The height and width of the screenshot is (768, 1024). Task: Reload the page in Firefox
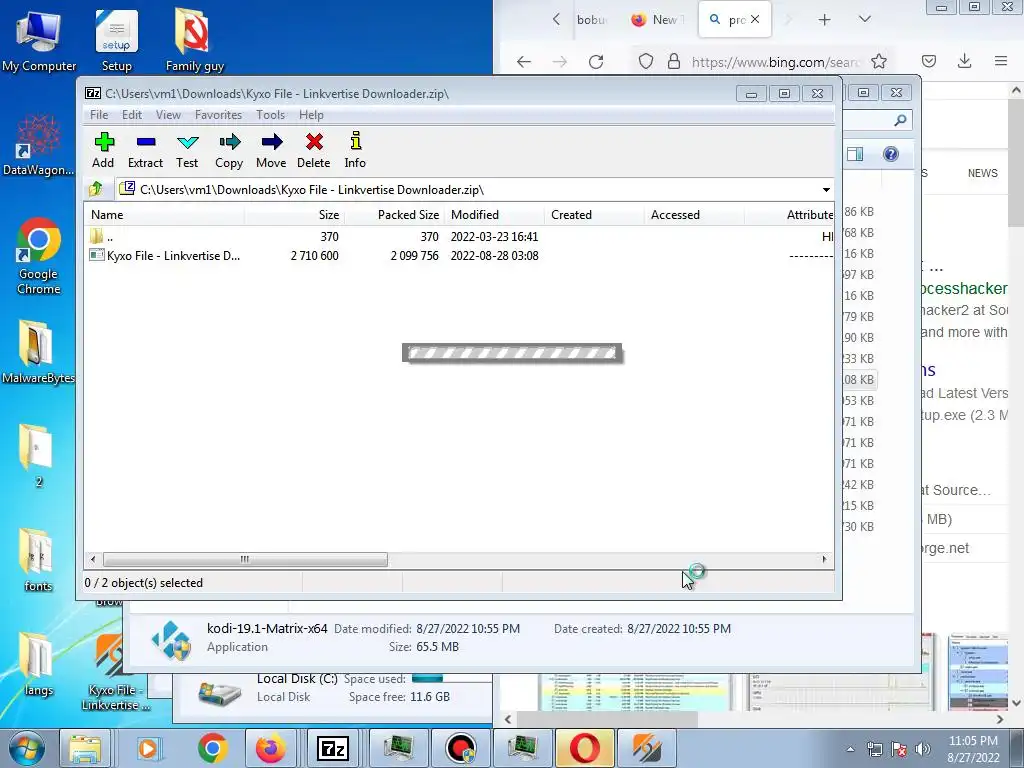[x=596, y=61]
